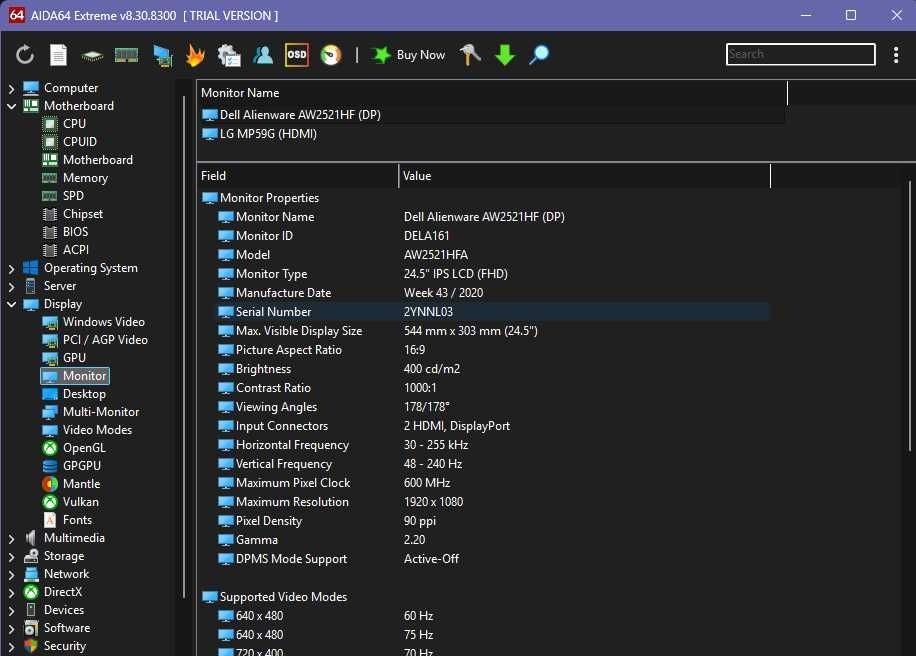The width and height of the screenshot is (916, 656).
Task: Select the Devices tree item
Action: (54, 610)
